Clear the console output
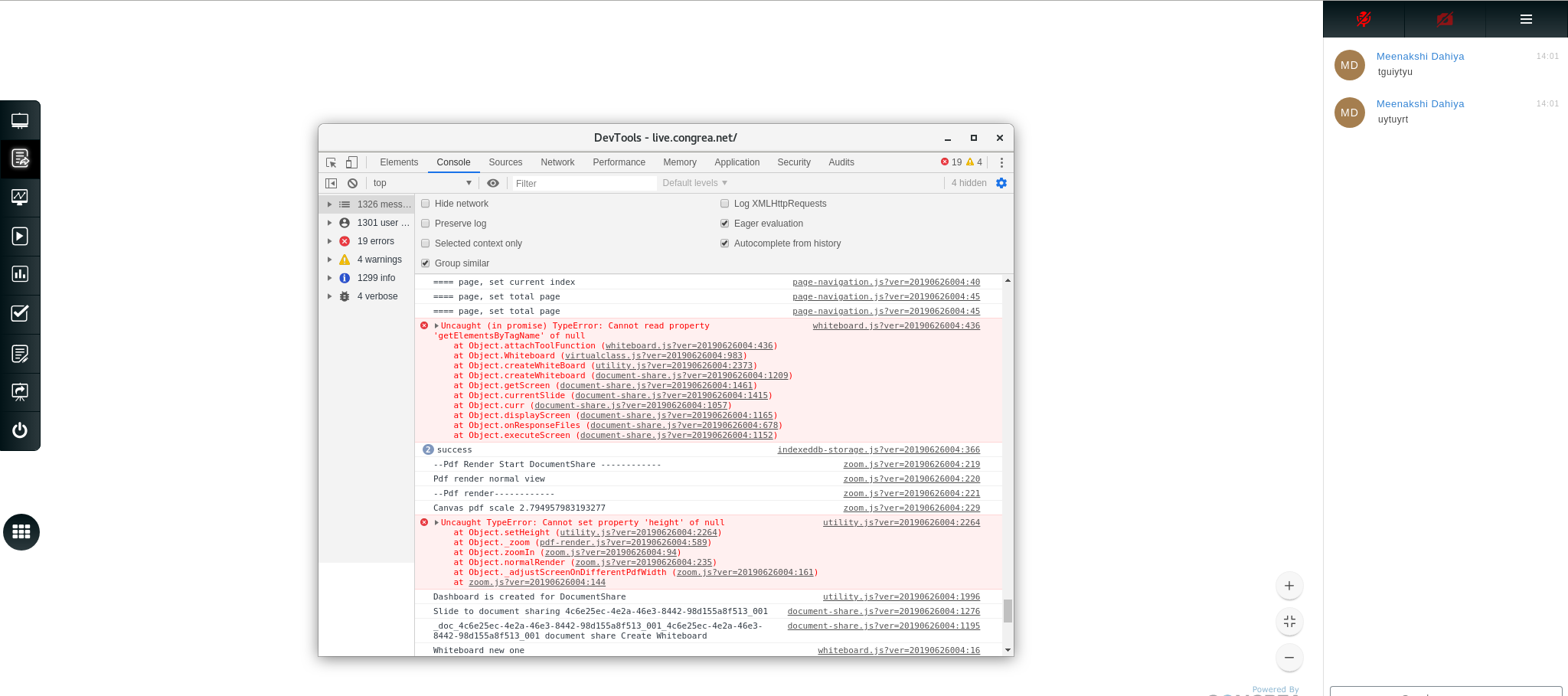The width and height of the screenshot is (1568, 696). click(x=352, y=183)
